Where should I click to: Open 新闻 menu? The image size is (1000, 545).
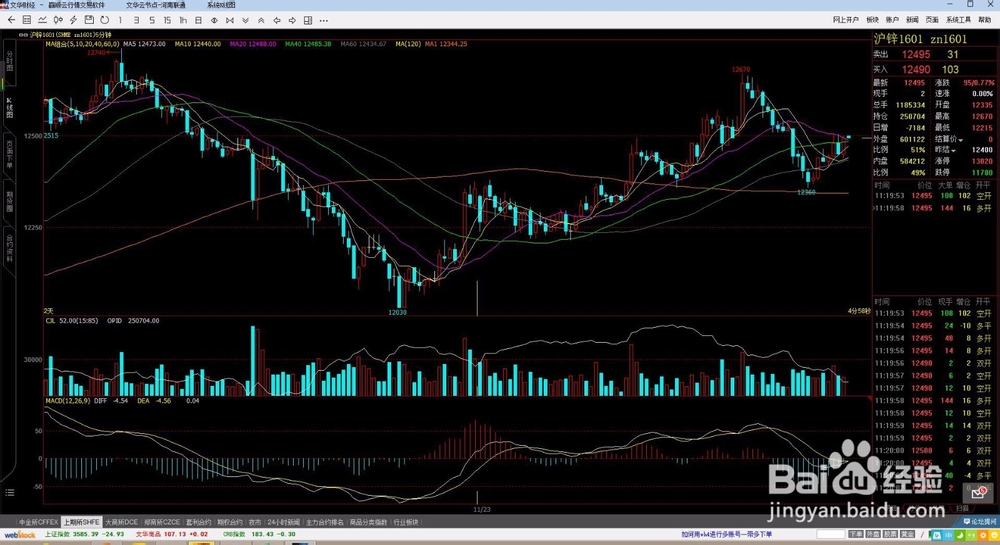coord(913,20)
